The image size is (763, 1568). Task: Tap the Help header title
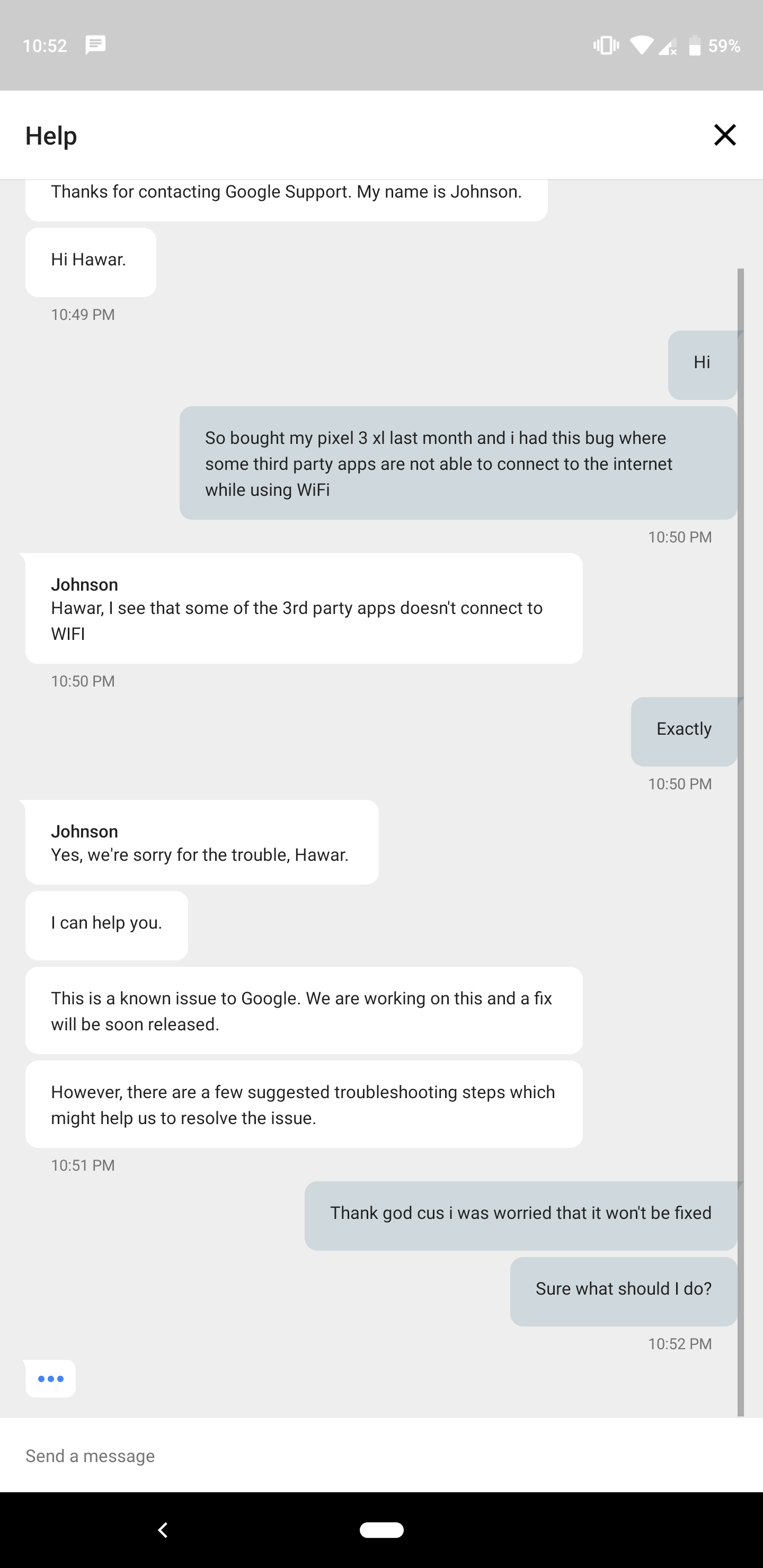51,136
